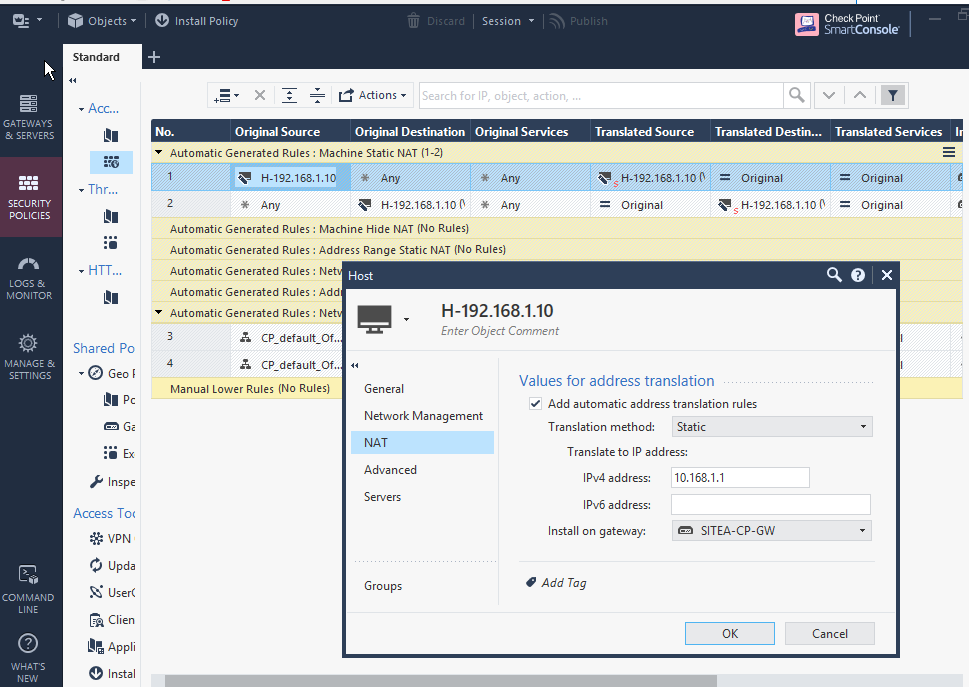Select CP_default_Of... source in rule 3
The image size is (969, 687).
pyautogui.click(x=290, y=338)
